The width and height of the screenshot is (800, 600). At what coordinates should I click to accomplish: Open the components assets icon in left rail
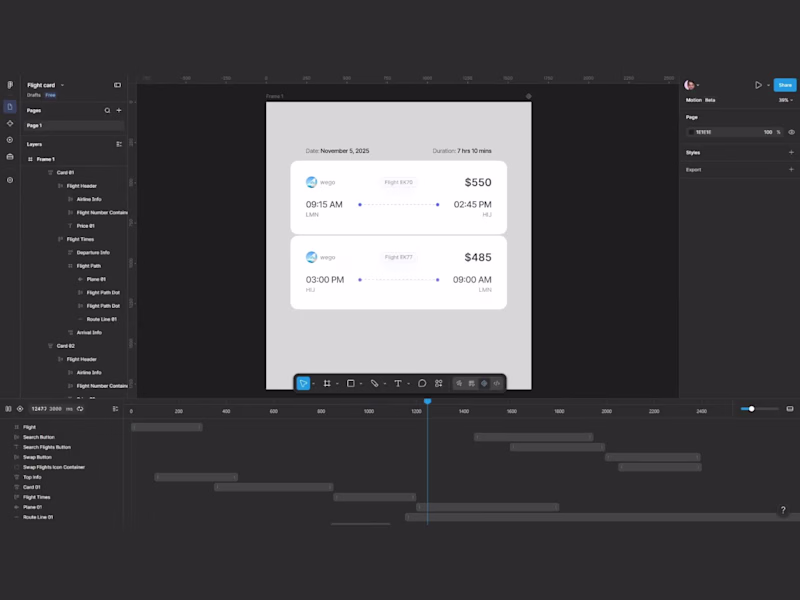tap(10, 123)
